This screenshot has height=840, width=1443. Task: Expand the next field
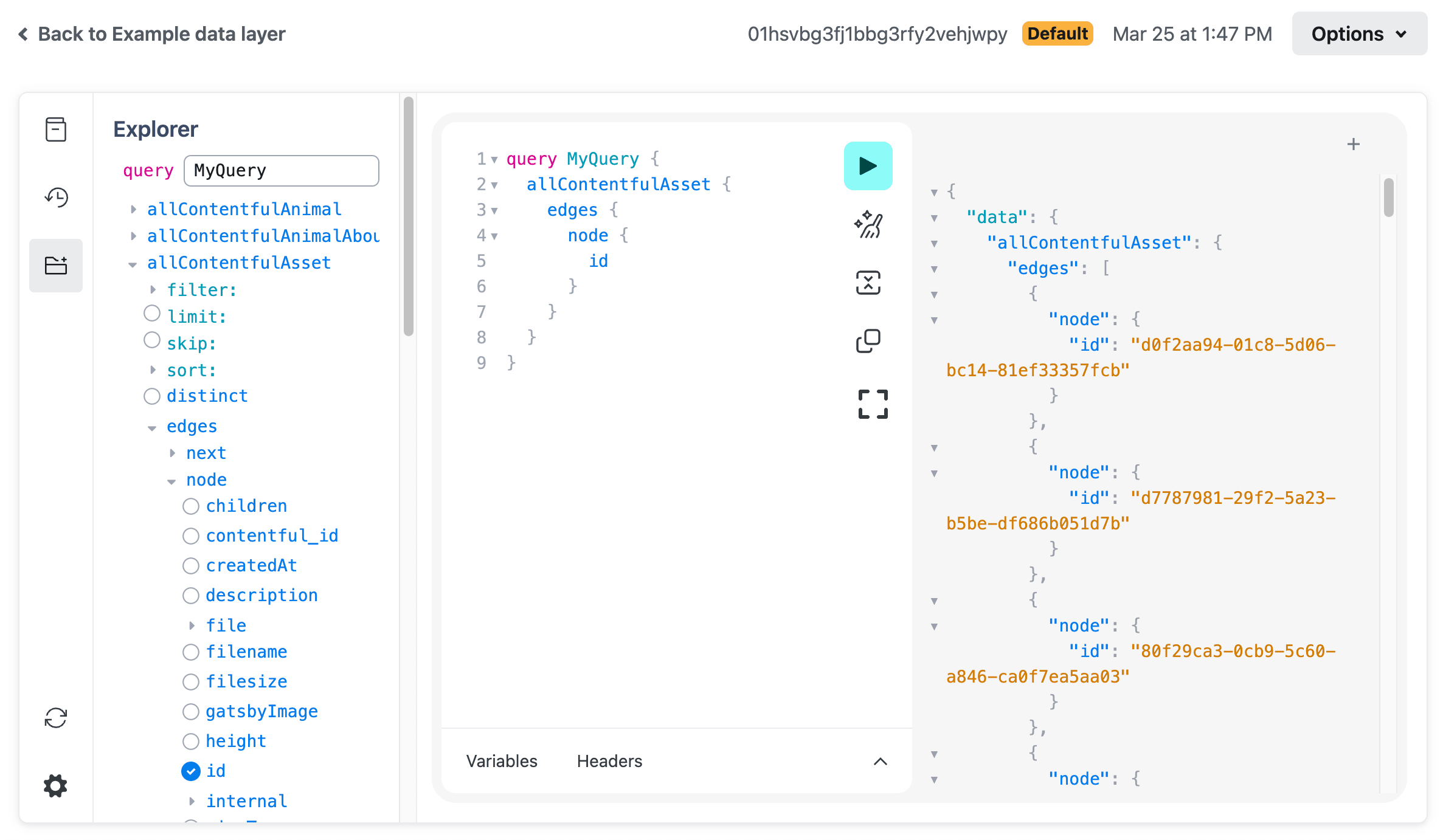pyautogui.click(x=172, y=453)
